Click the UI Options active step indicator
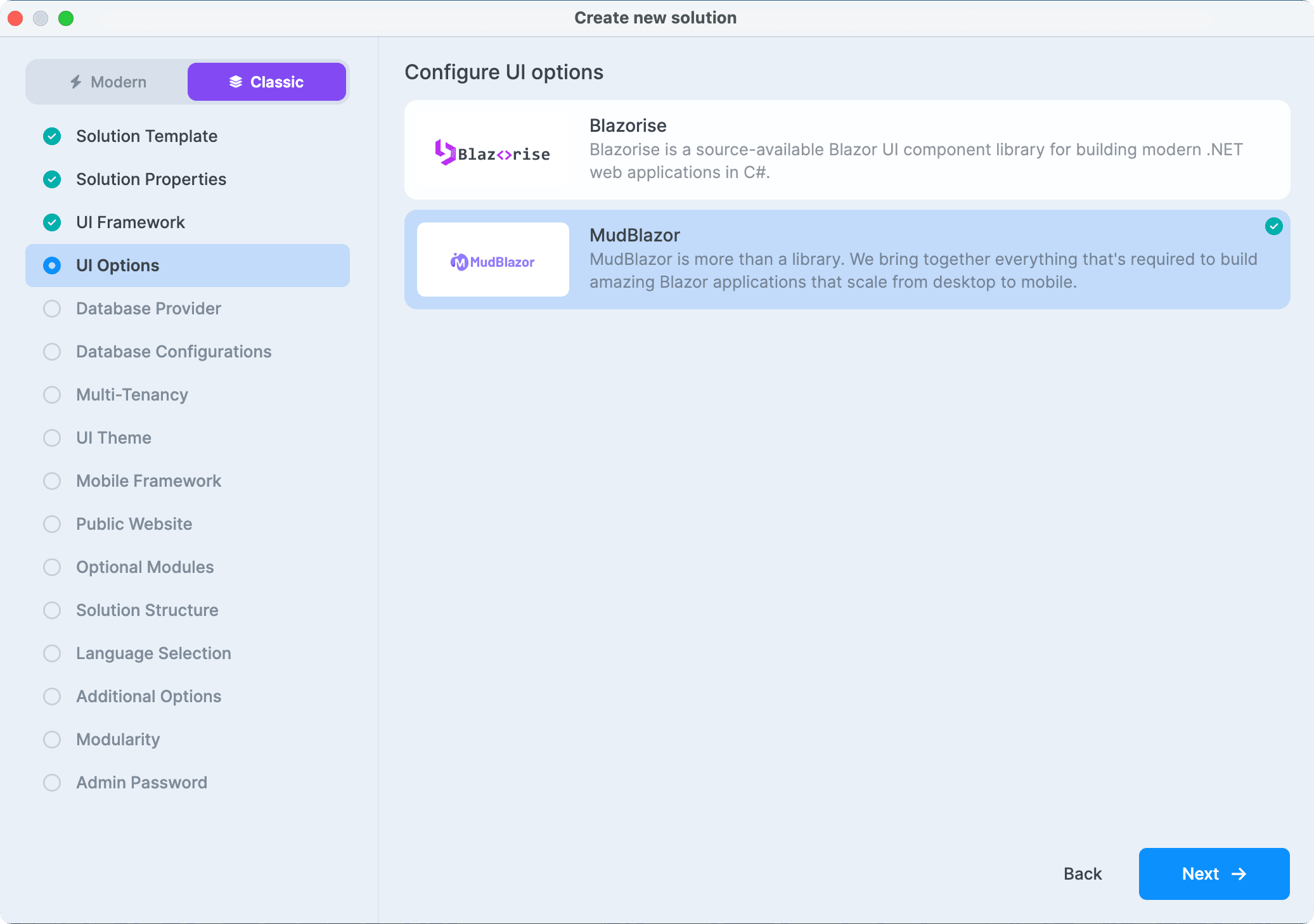Screen dimensions: 1314x924 pyautogui.click(x=52, y=266)
